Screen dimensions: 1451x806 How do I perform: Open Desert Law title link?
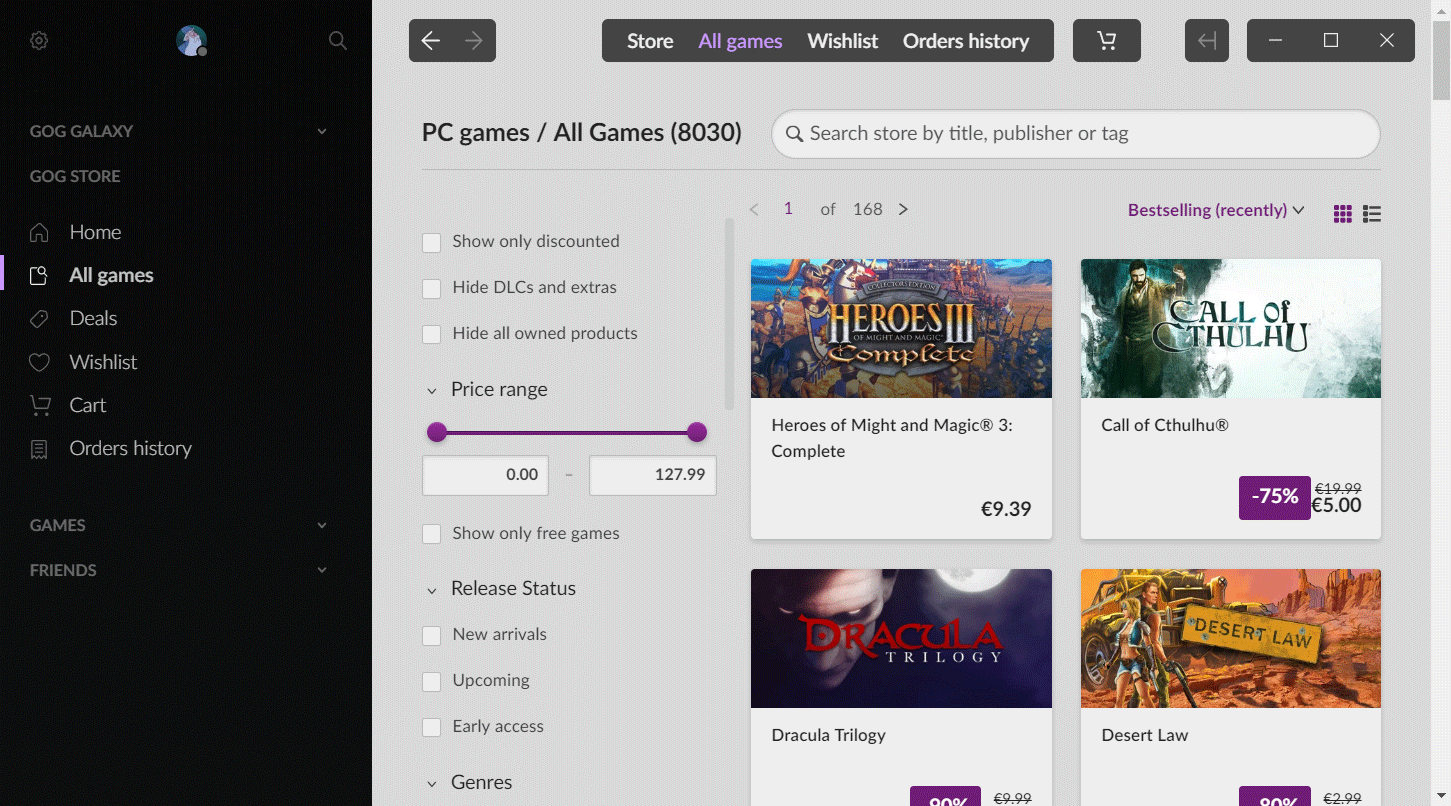pyautogui.click(x=1145, y=735)
